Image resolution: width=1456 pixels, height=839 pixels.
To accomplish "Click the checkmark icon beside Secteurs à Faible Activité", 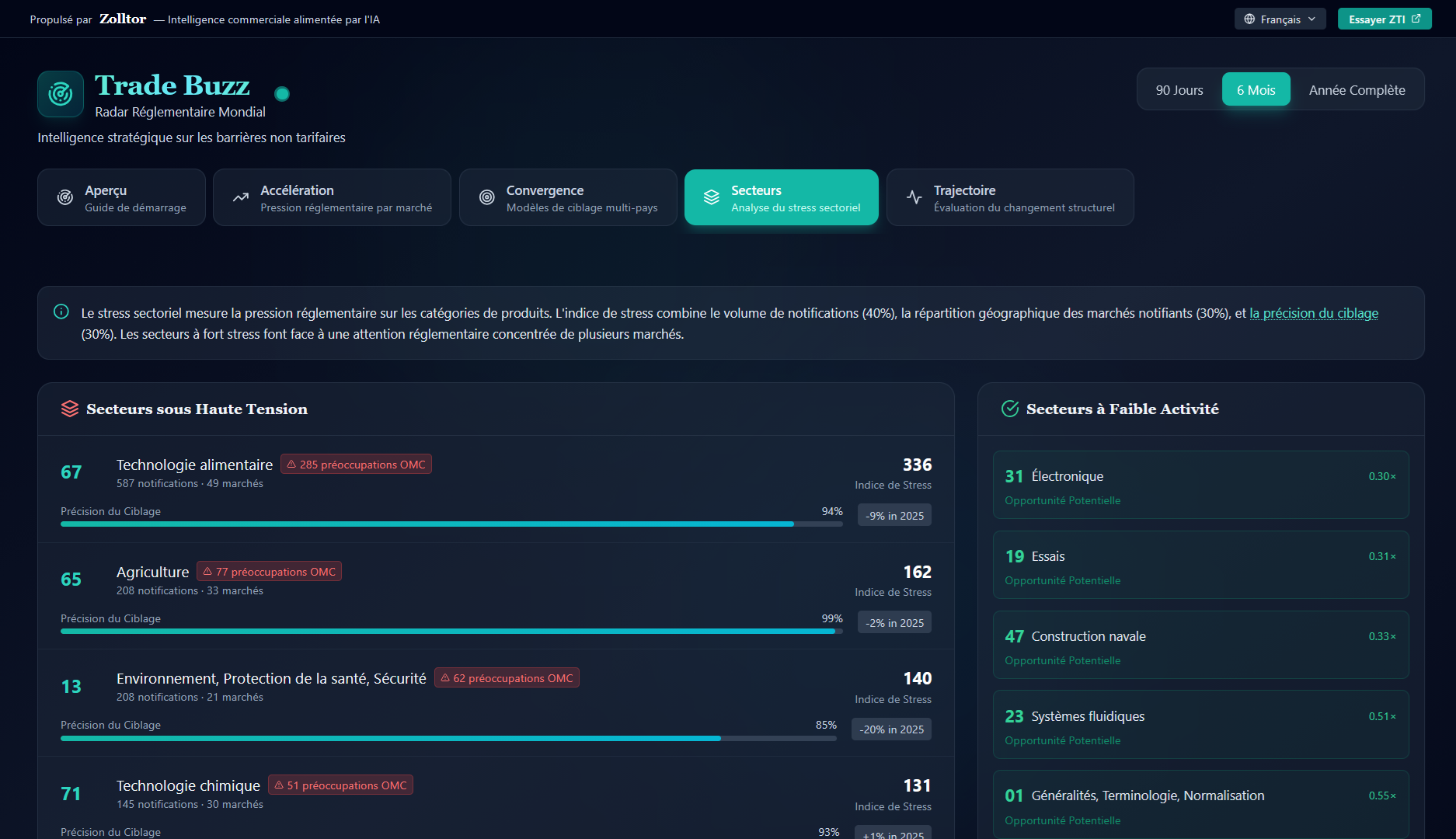I will 1010,409.
